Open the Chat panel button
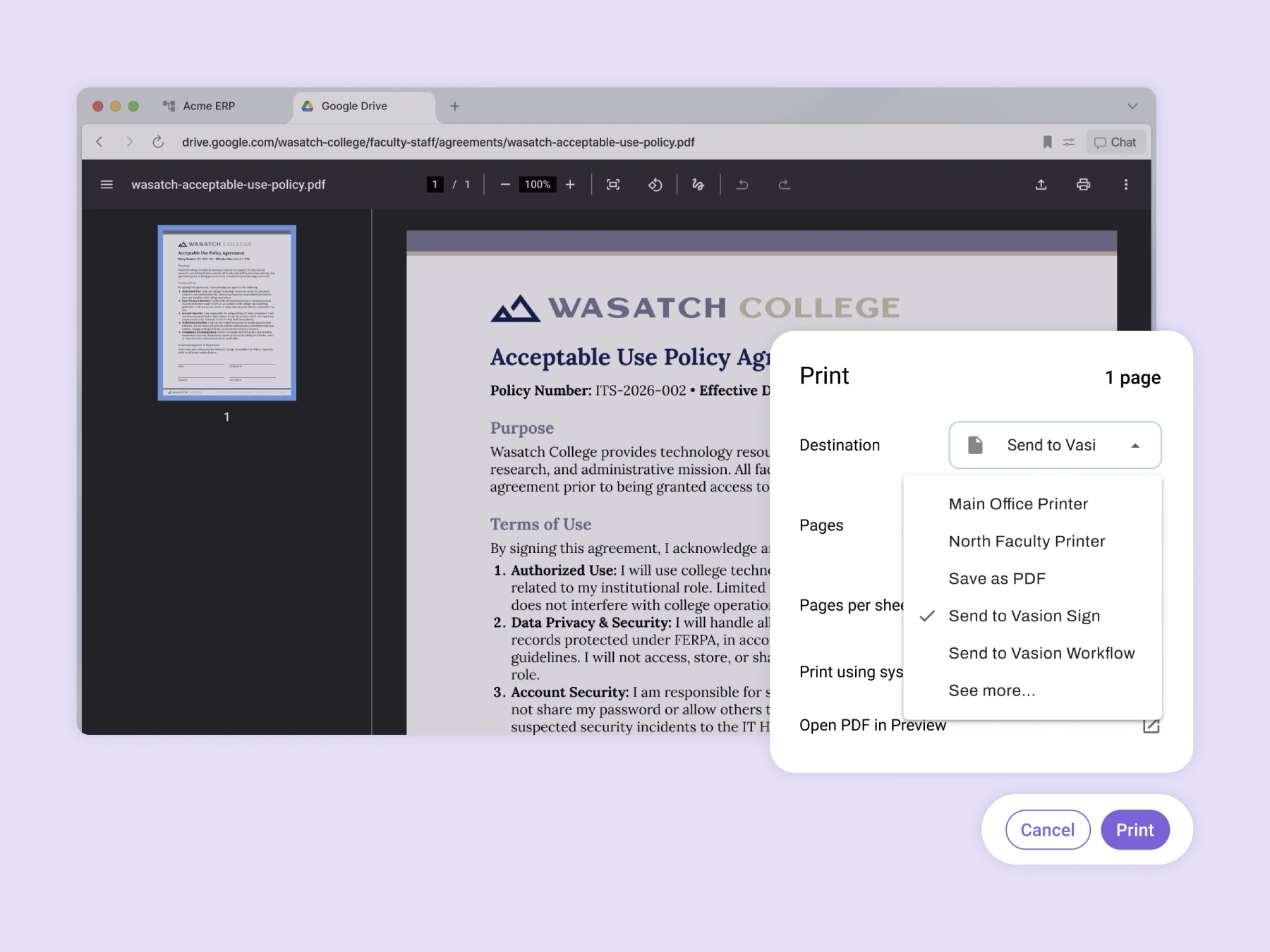Image resolution: width=1270 pixels, height=952 pixels. [x=1115, y=142]
